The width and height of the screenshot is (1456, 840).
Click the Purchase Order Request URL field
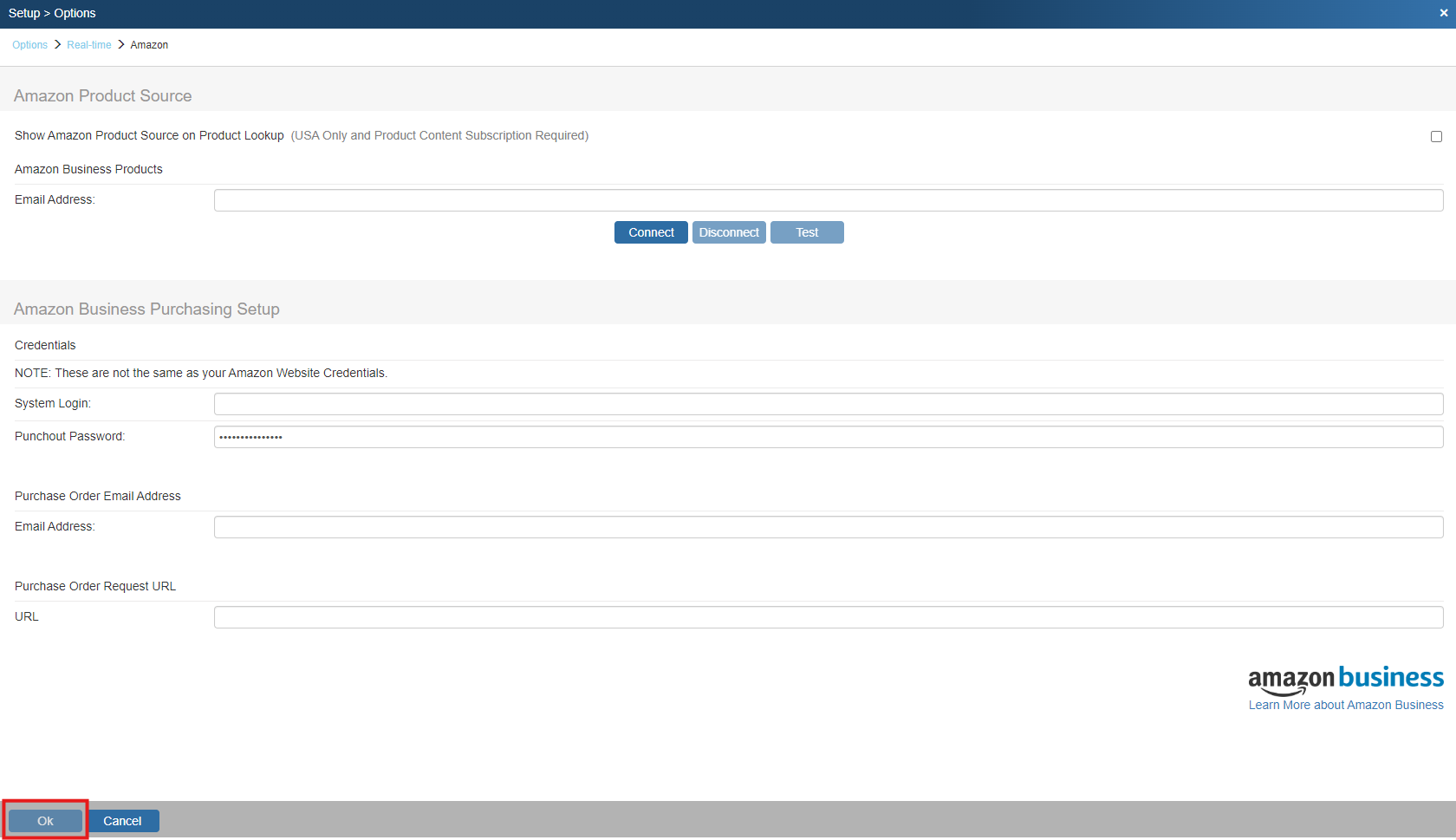[x=828, y=617]
